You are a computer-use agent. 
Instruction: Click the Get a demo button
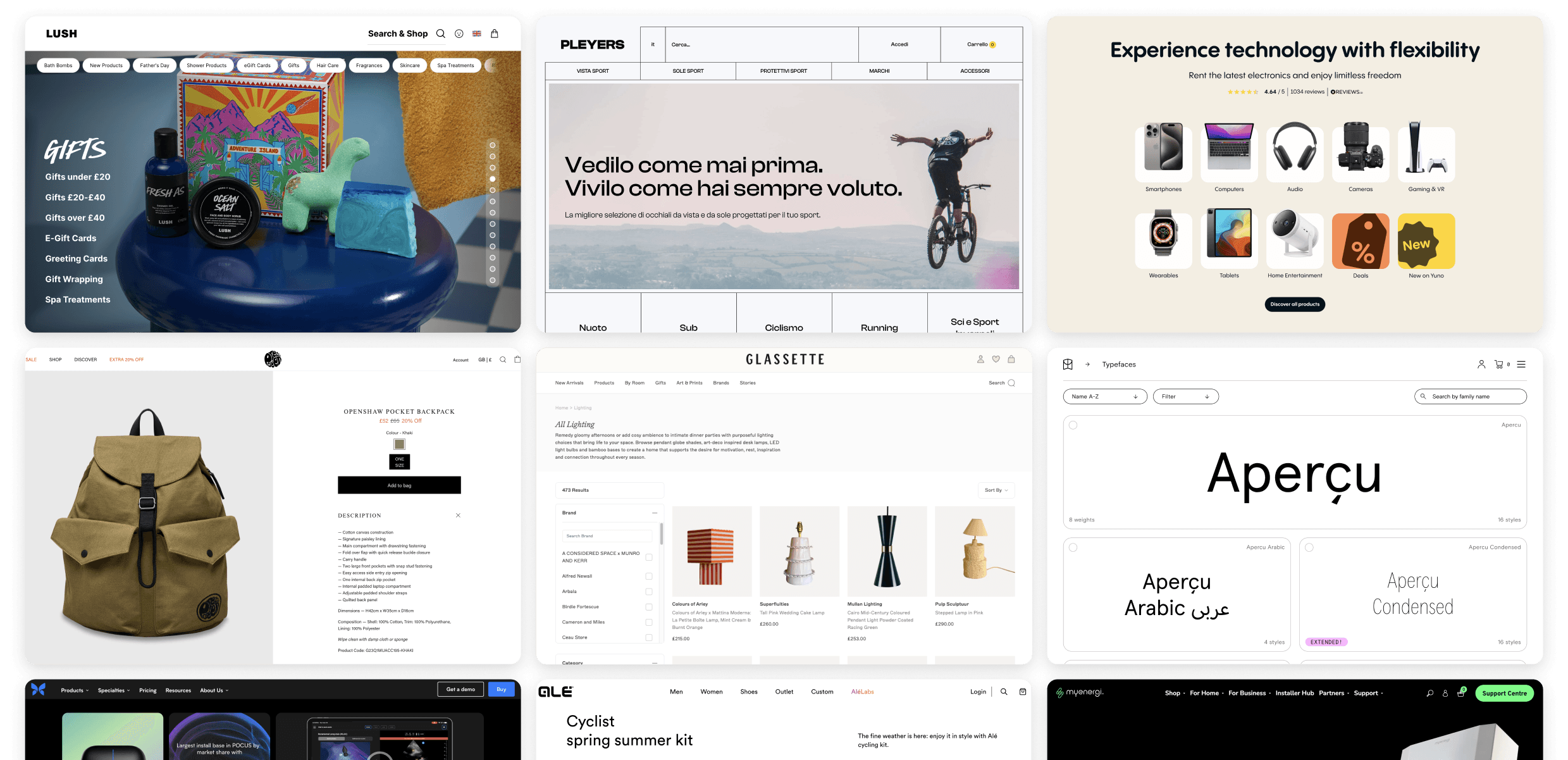point(460,690)
